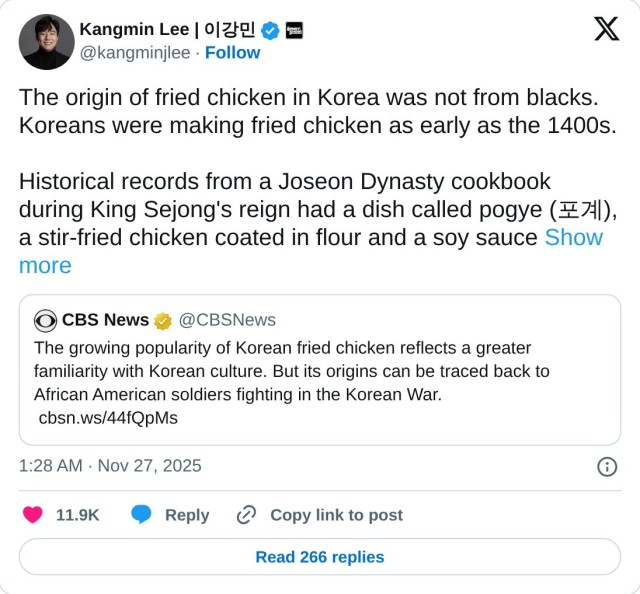Image resolution: width=640 pixels, height=594 pixels.
Task: Open the cbsn.ws/44fQpMs link
Action: pyautogui.click(x=107, y=418)
